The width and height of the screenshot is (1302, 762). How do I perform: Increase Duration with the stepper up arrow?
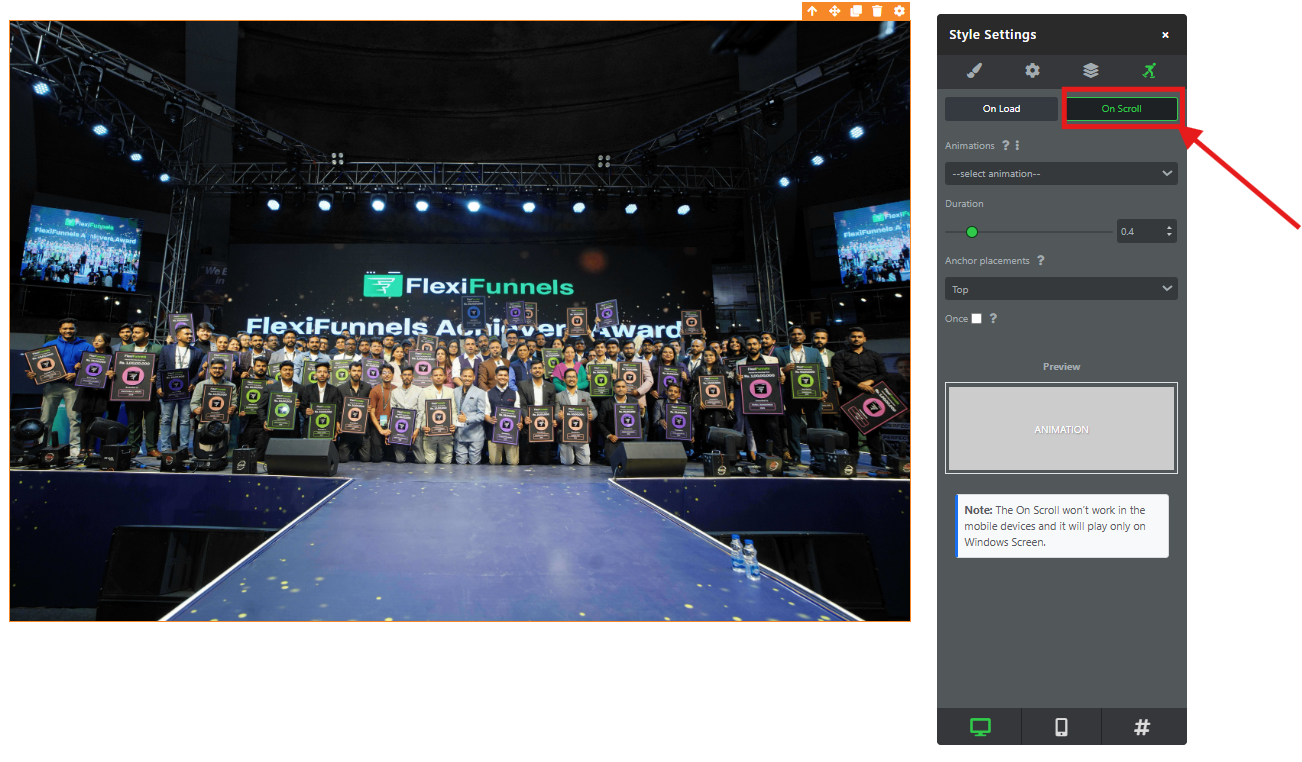pyautogui.click(x=1169, y=227)
